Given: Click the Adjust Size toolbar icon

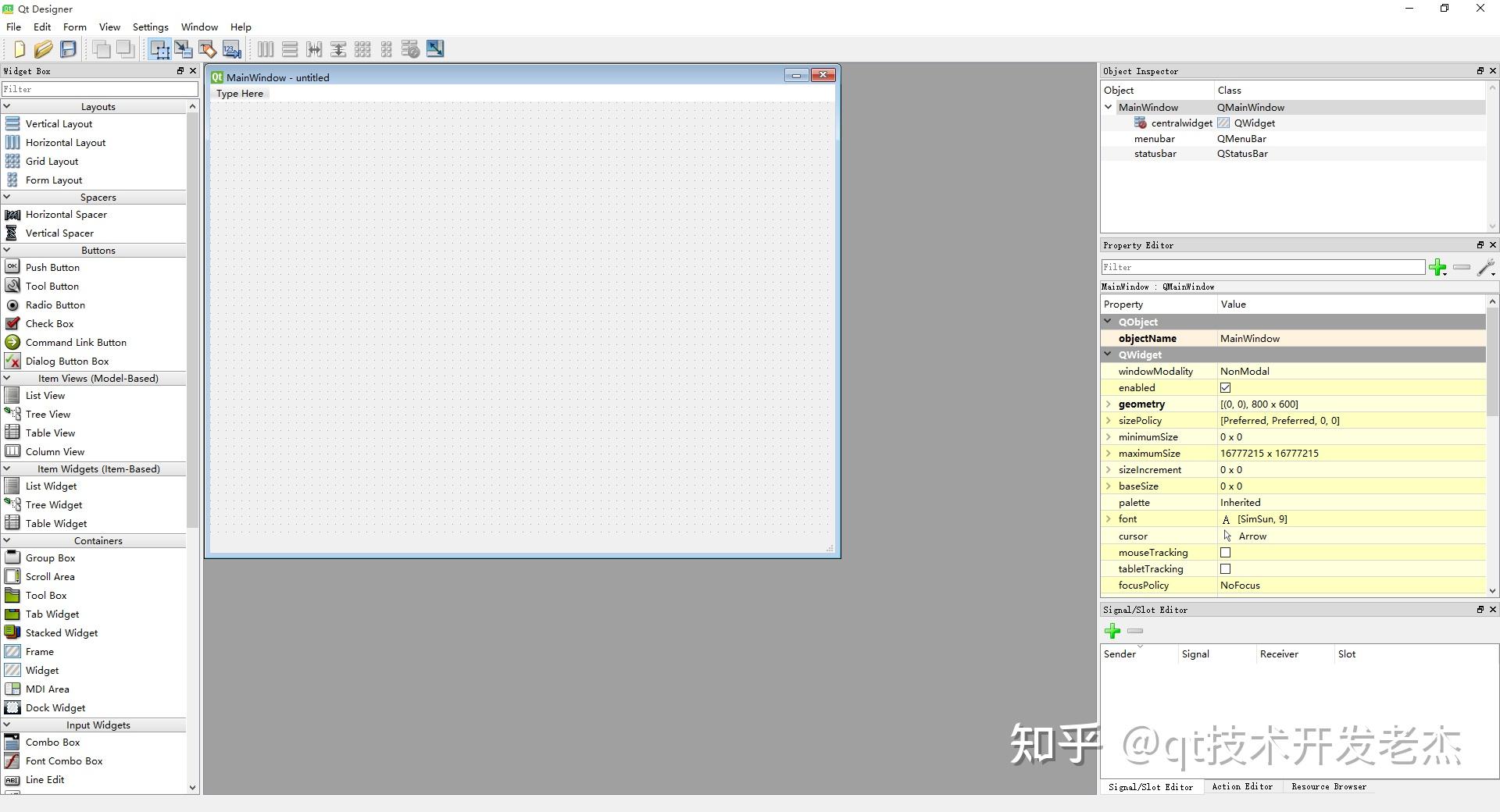Looking at the screenshot, I should pyautogui.click(x=435, y=48).
